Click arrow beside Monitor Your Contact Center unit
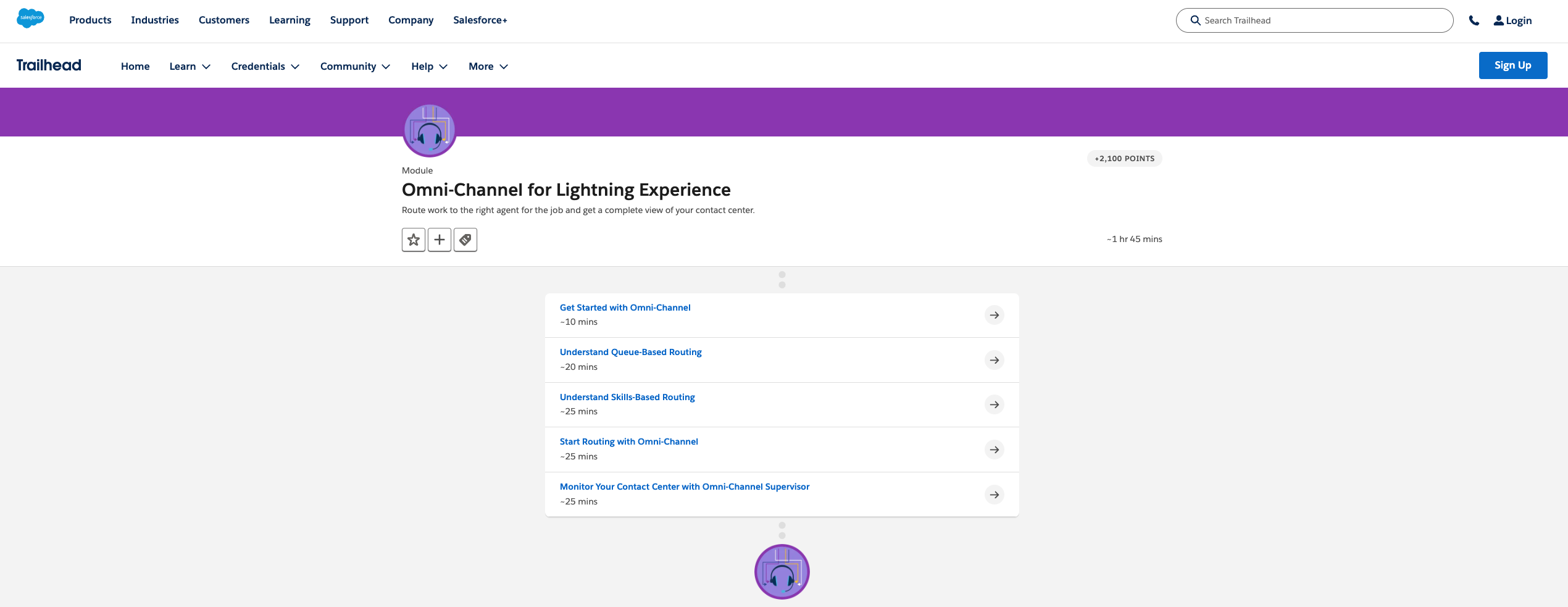1568x607 pixels. 994,495
